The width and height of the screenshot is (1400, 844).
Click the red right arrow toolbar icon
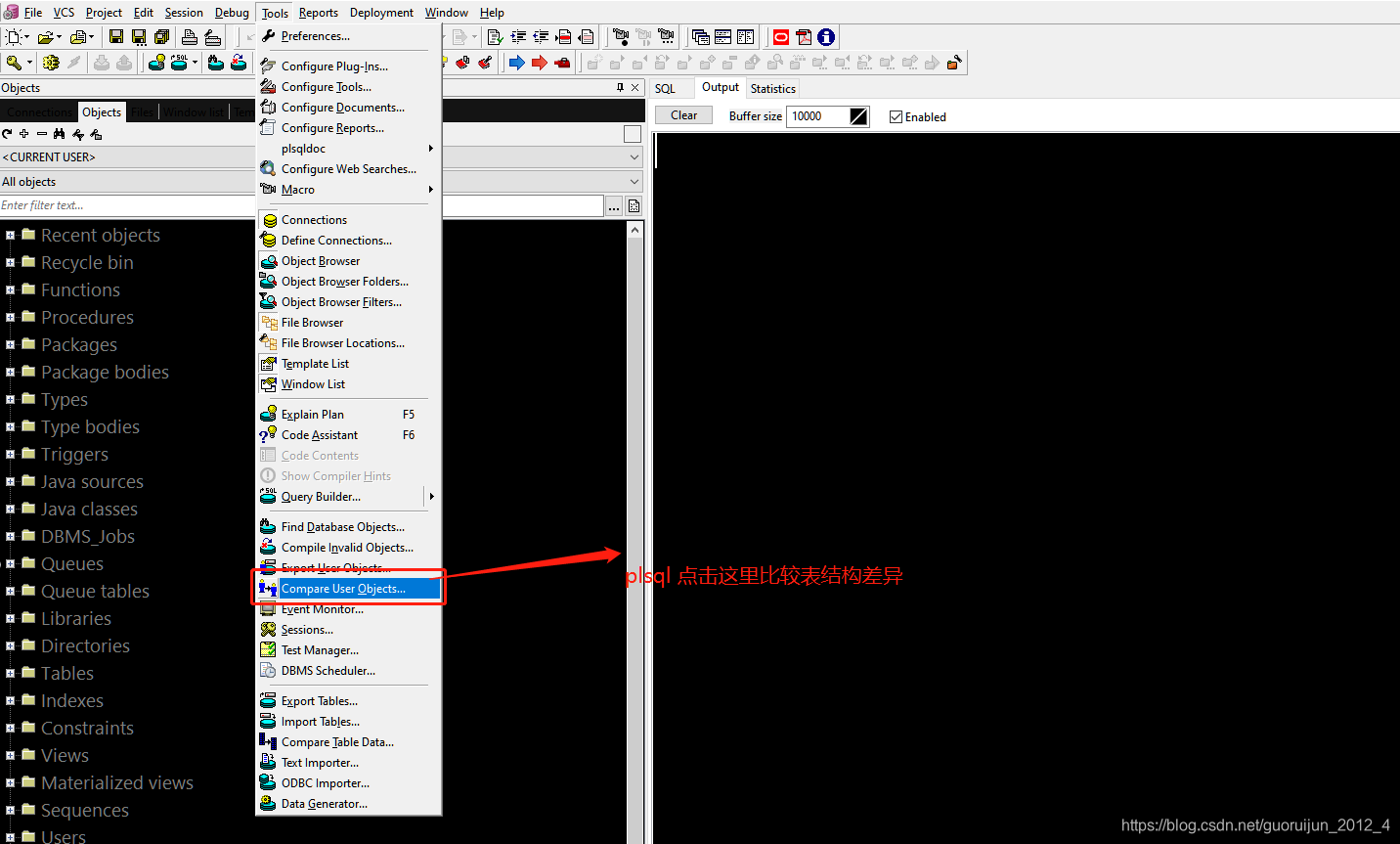coord(540,63)
